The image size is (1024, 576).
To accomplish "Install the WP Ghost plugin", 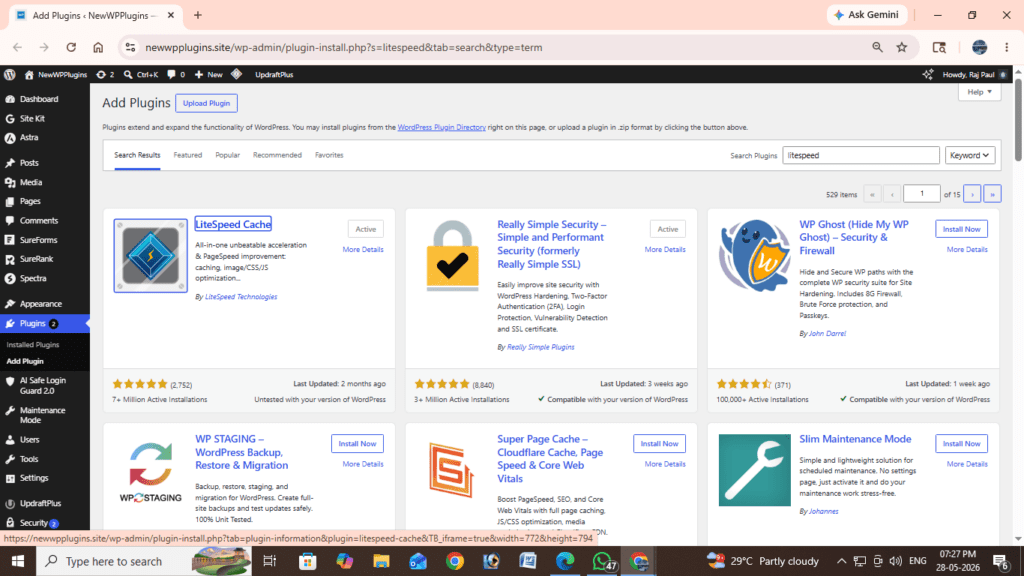I will [961, 229].
